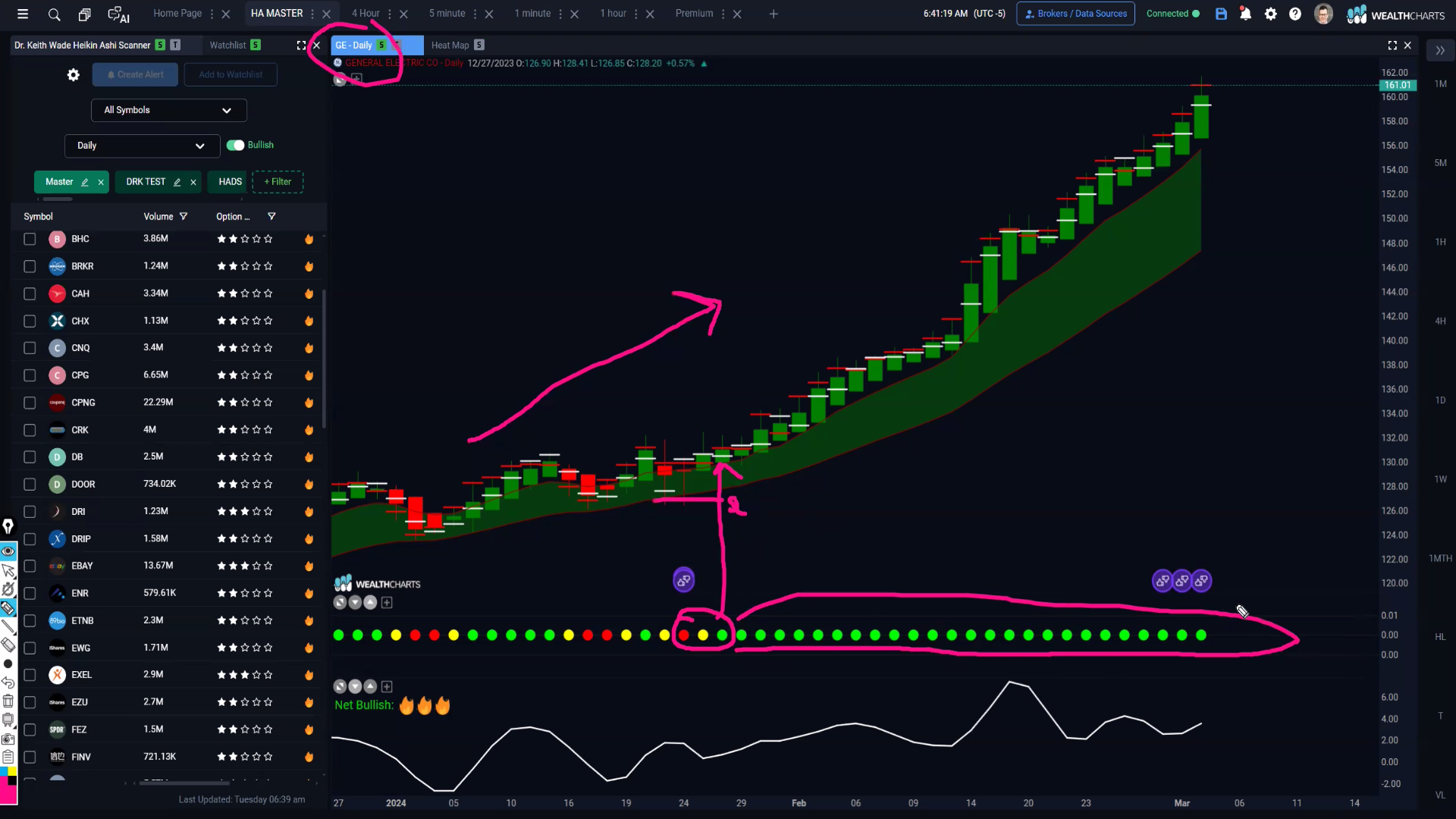The width and height of the screenshot is (1456, 819).
Task: Maximize the scanner panel
Action: pos(301,45)
